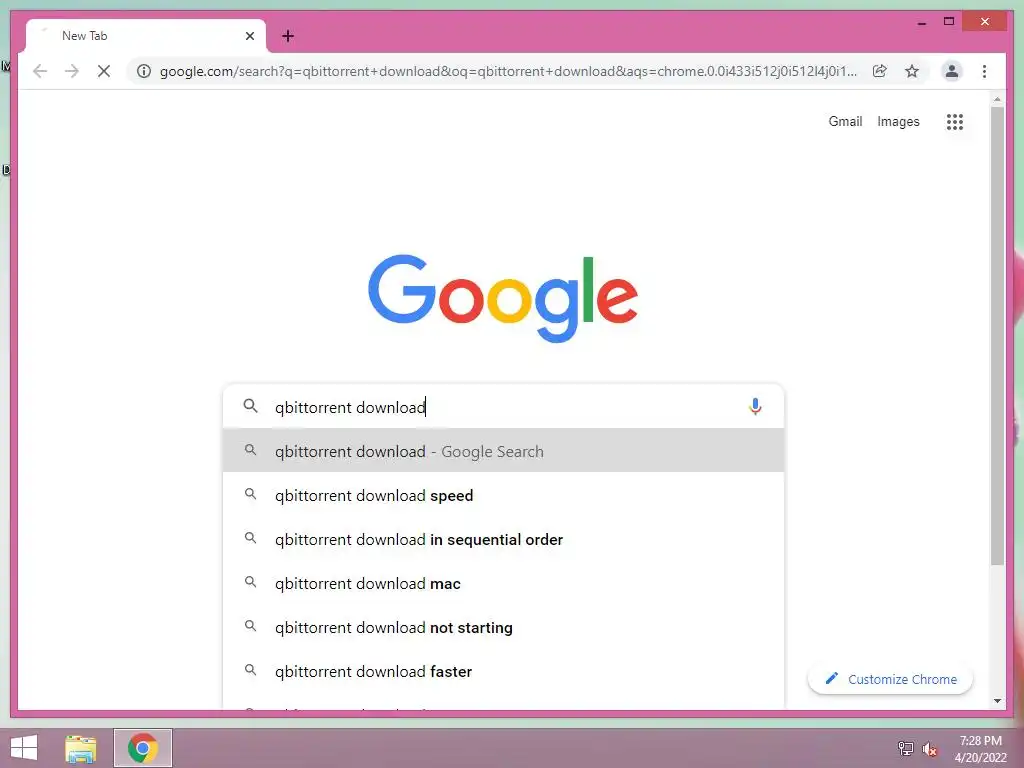Viewport: 1024px width, 768px height.
Task: Choose 'qbittorrent download mac' suggestion
Action: (503, 583)
